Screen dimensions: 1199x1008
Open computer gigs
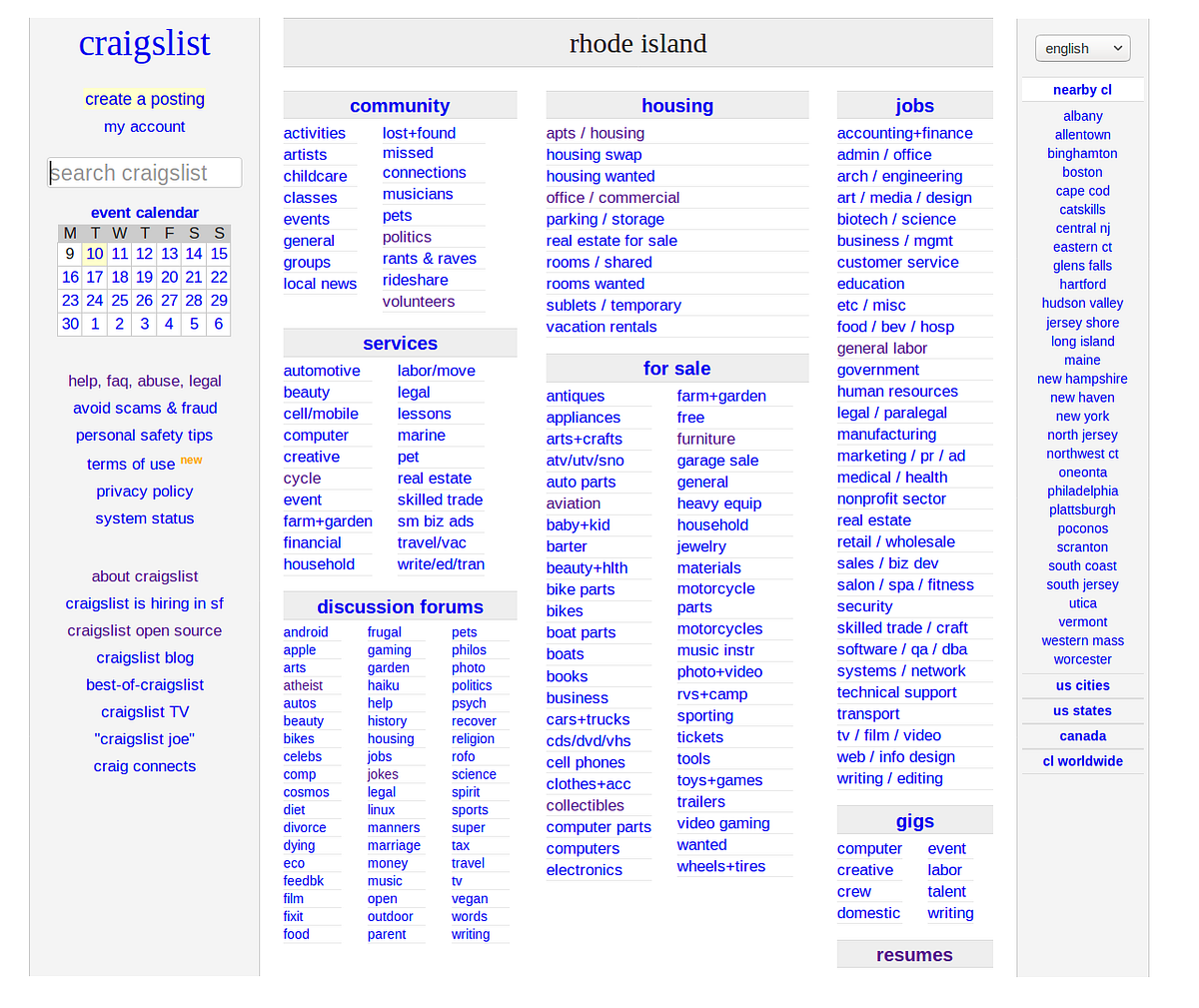pos(869,848)
